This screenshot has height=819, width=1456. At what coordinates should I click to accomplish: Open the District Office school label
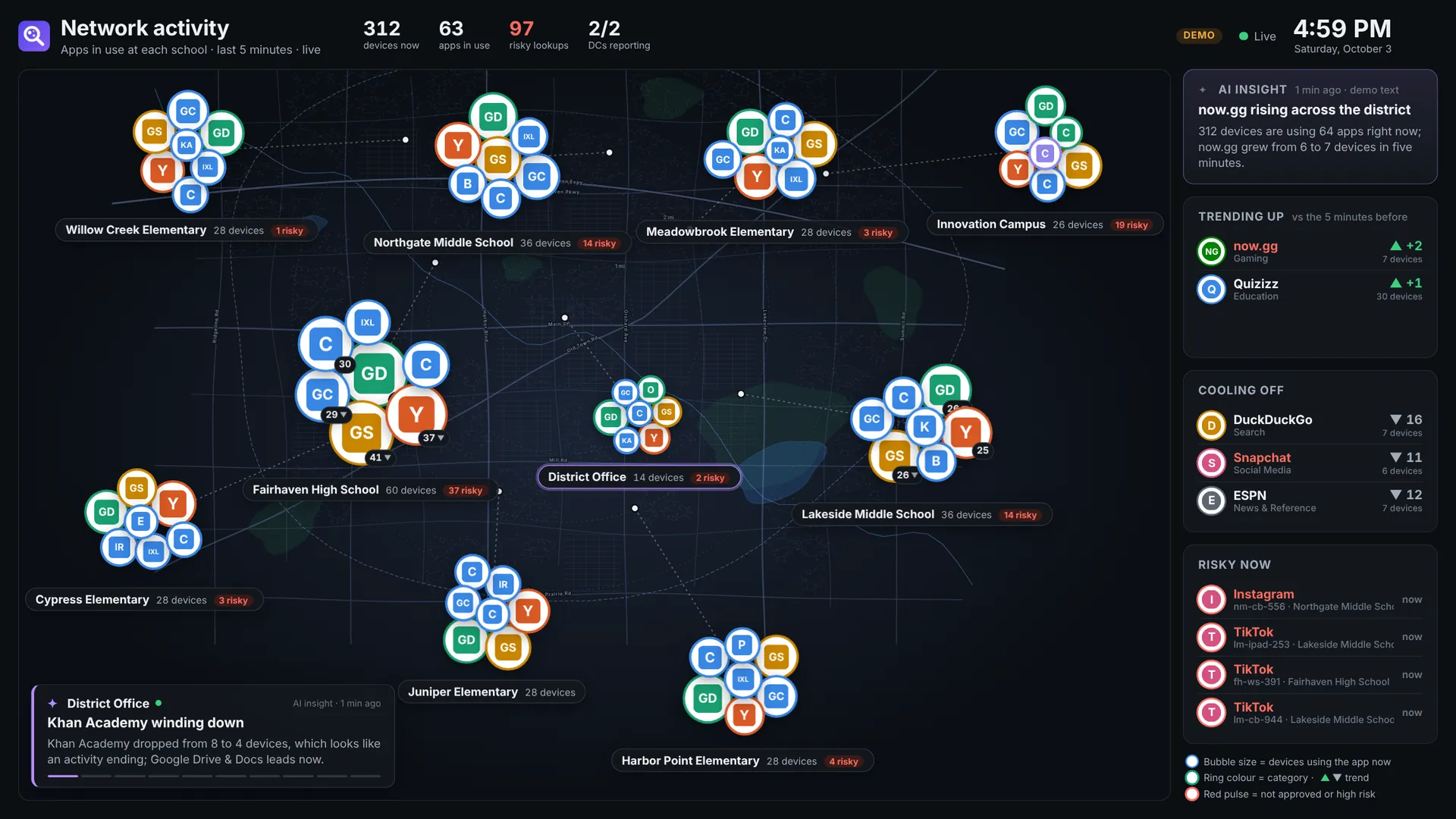click(639, 477)
